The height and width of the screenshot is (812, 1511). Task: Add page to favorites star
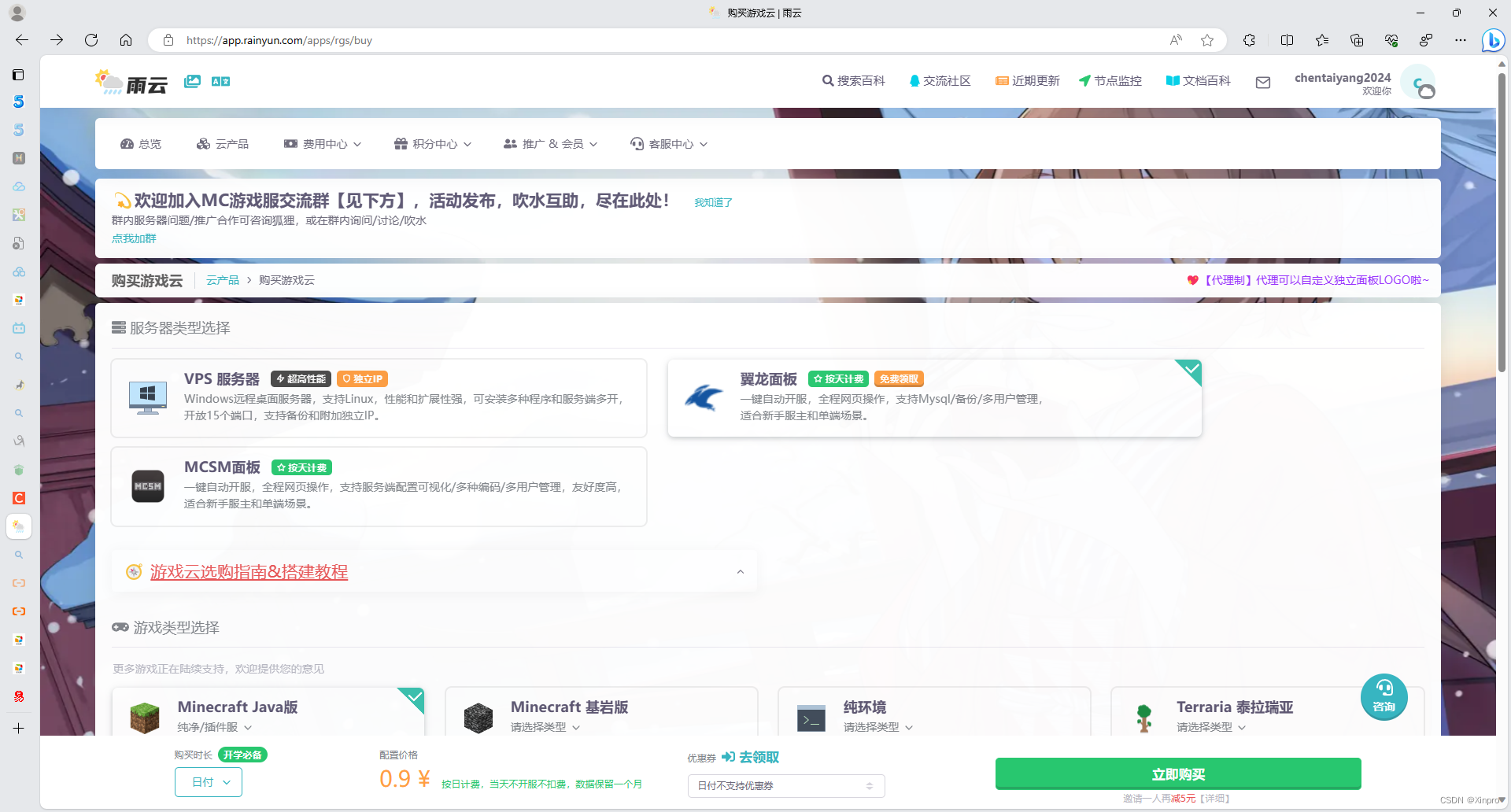tap(1207, 40)
